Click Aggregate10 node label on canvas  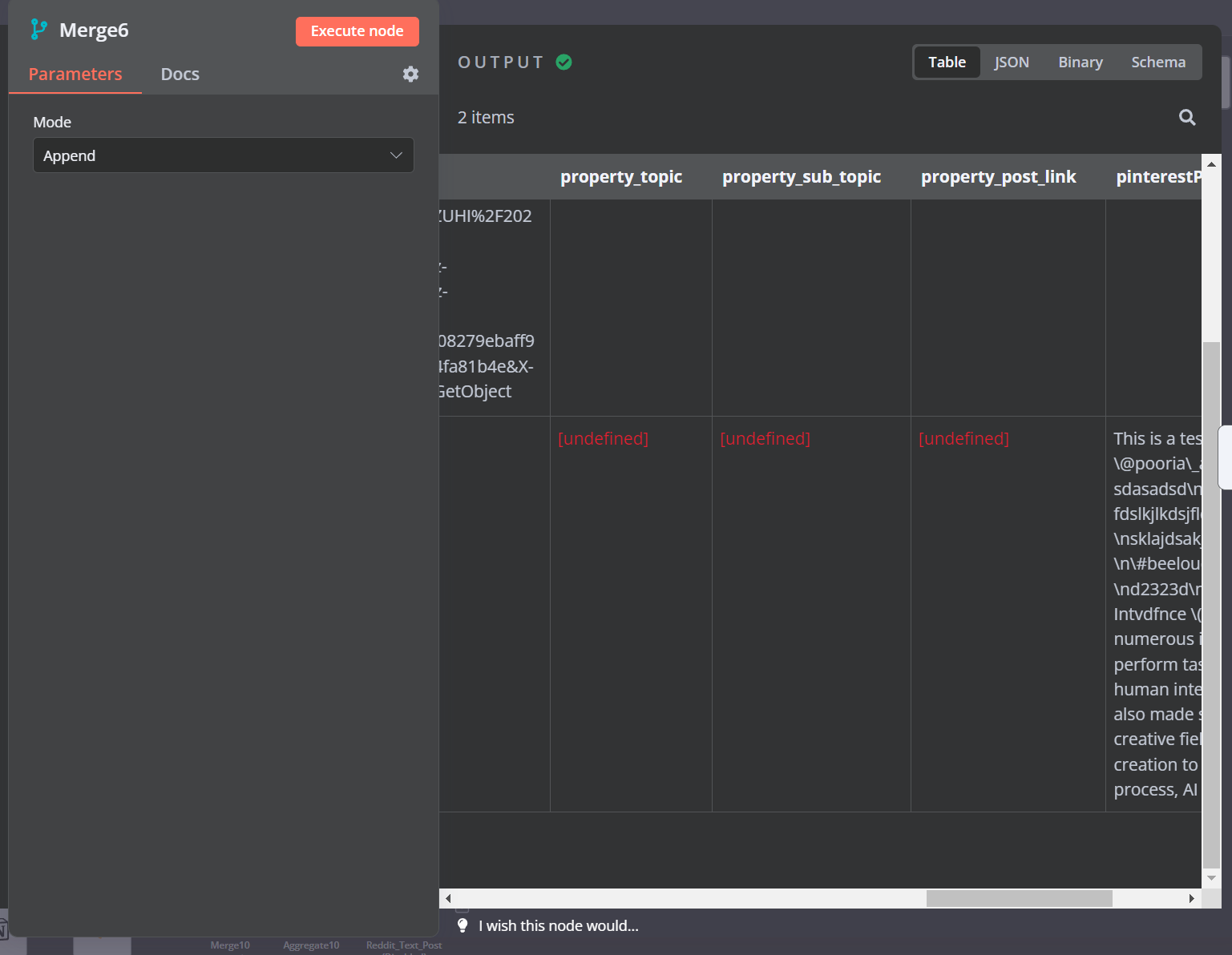click(311, 945)
